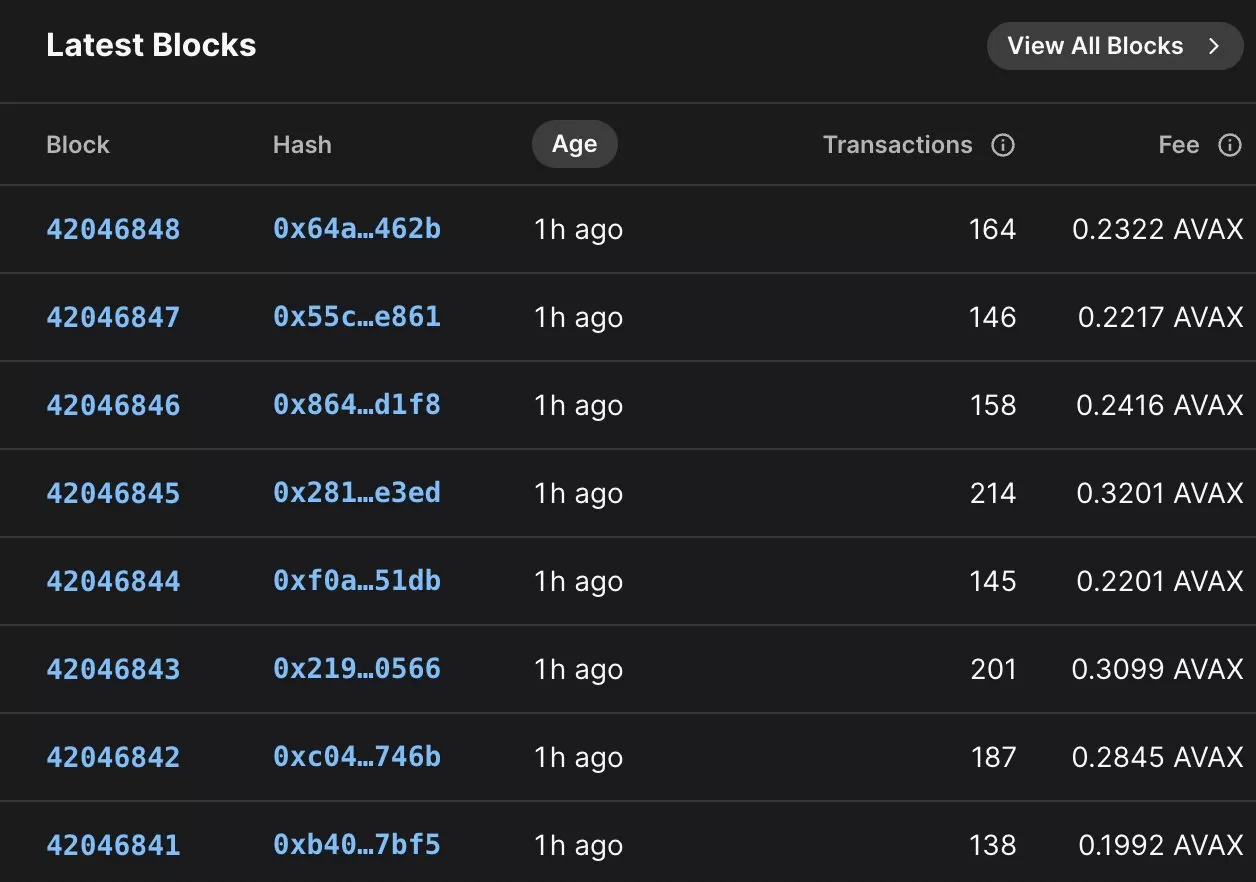Open hash 0x219…0566
1256x882 pixels.
coord(357,670)
